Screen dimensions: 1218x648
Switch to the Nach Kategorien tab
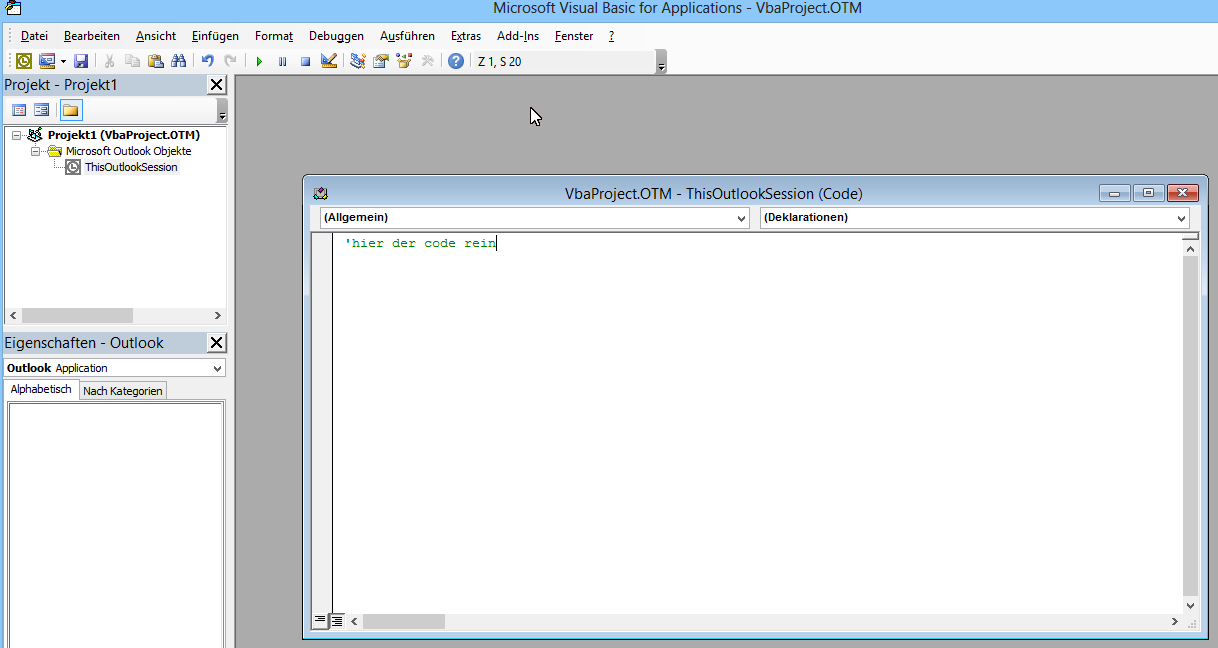123,391
